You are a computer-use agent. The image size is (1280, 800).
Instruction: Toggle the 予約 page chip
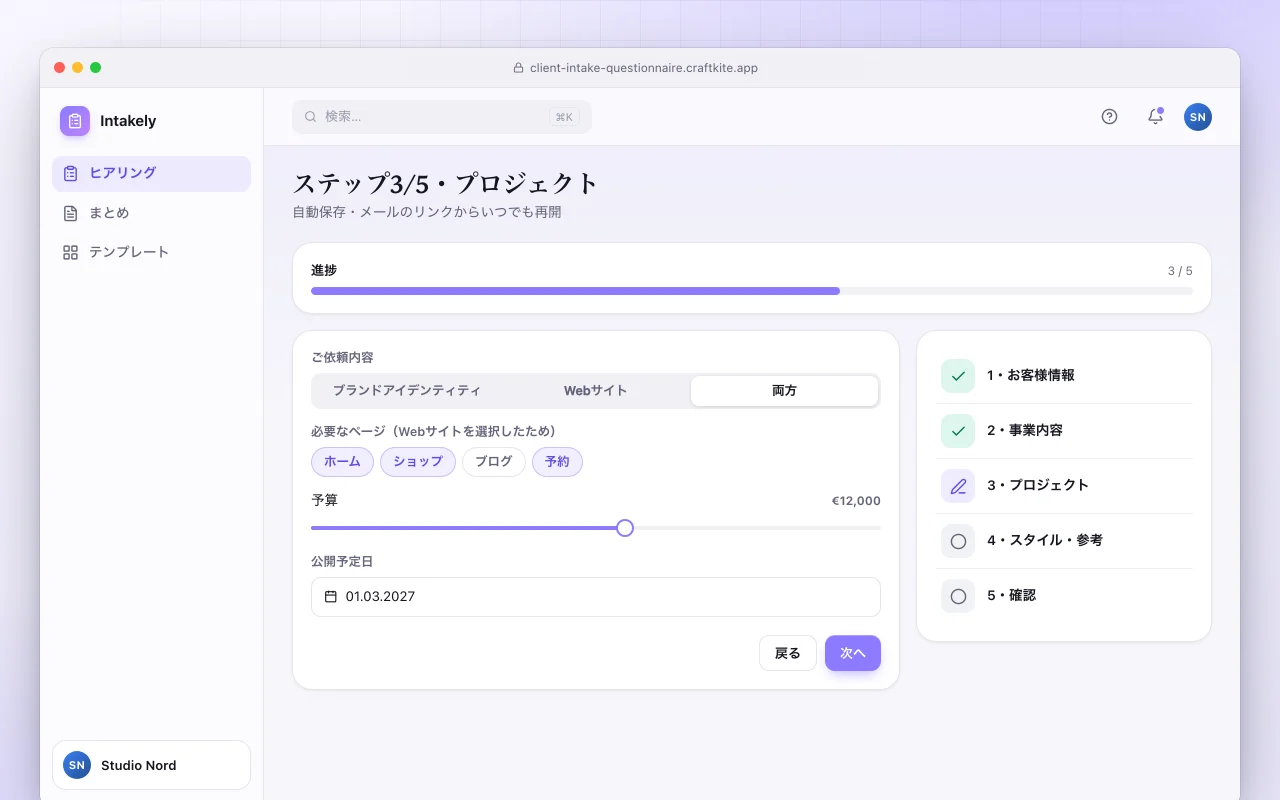(557, 462)
